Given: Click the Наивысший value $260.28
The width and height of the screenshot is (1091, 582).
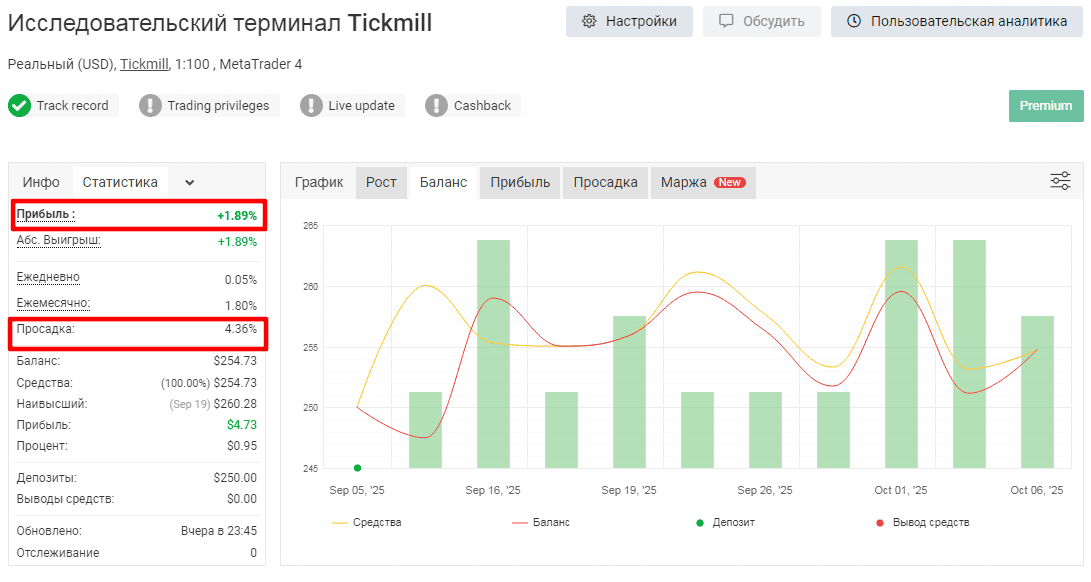Looking at the screenshot, I should 235,404.
